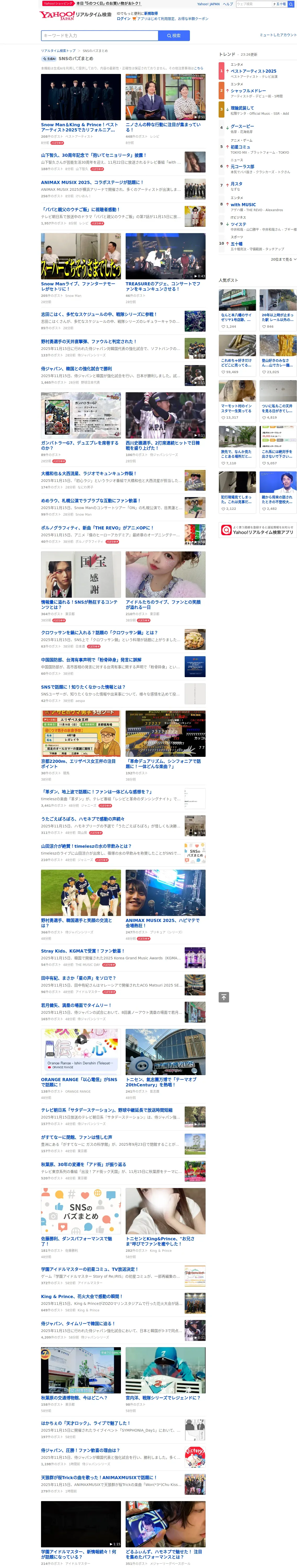Open headline クロワッサンを鍋に入れる？
297x1568 pixels.
[x=99, y=632]
